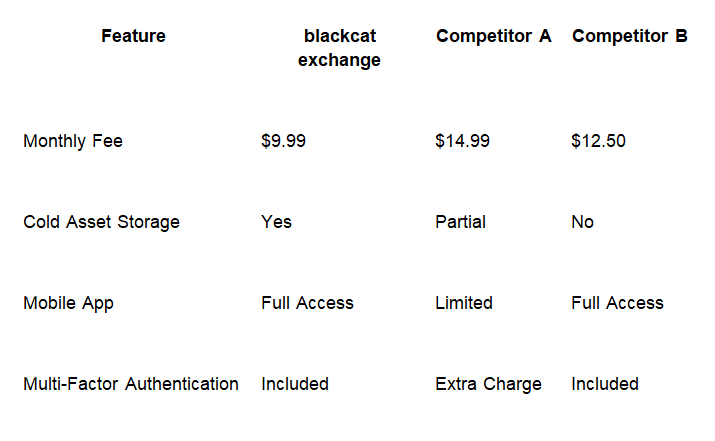Click the Competitor B header
This screenshot has width=715, height=441.
pyautogui.click(x=630, y=36)
